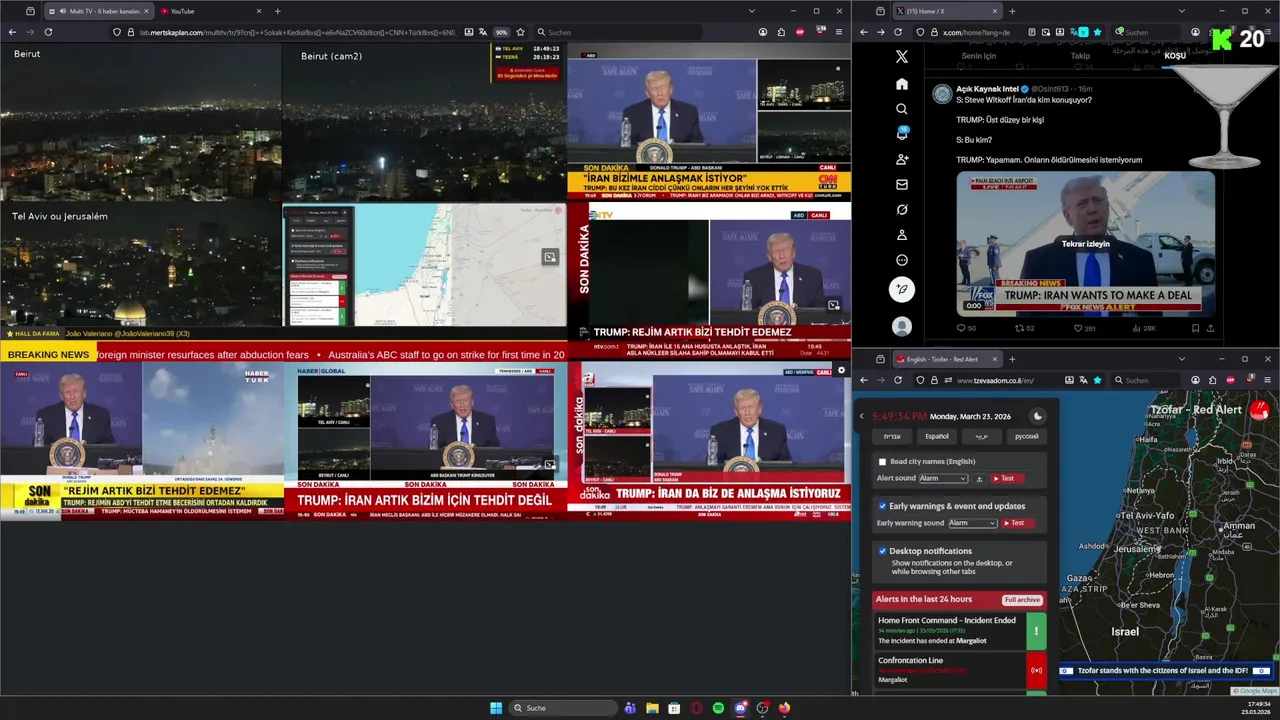Toggle Desktop notifications checkbox
Screen dimensions: 1280x720
pyautogui.click(x=882, y=551)
